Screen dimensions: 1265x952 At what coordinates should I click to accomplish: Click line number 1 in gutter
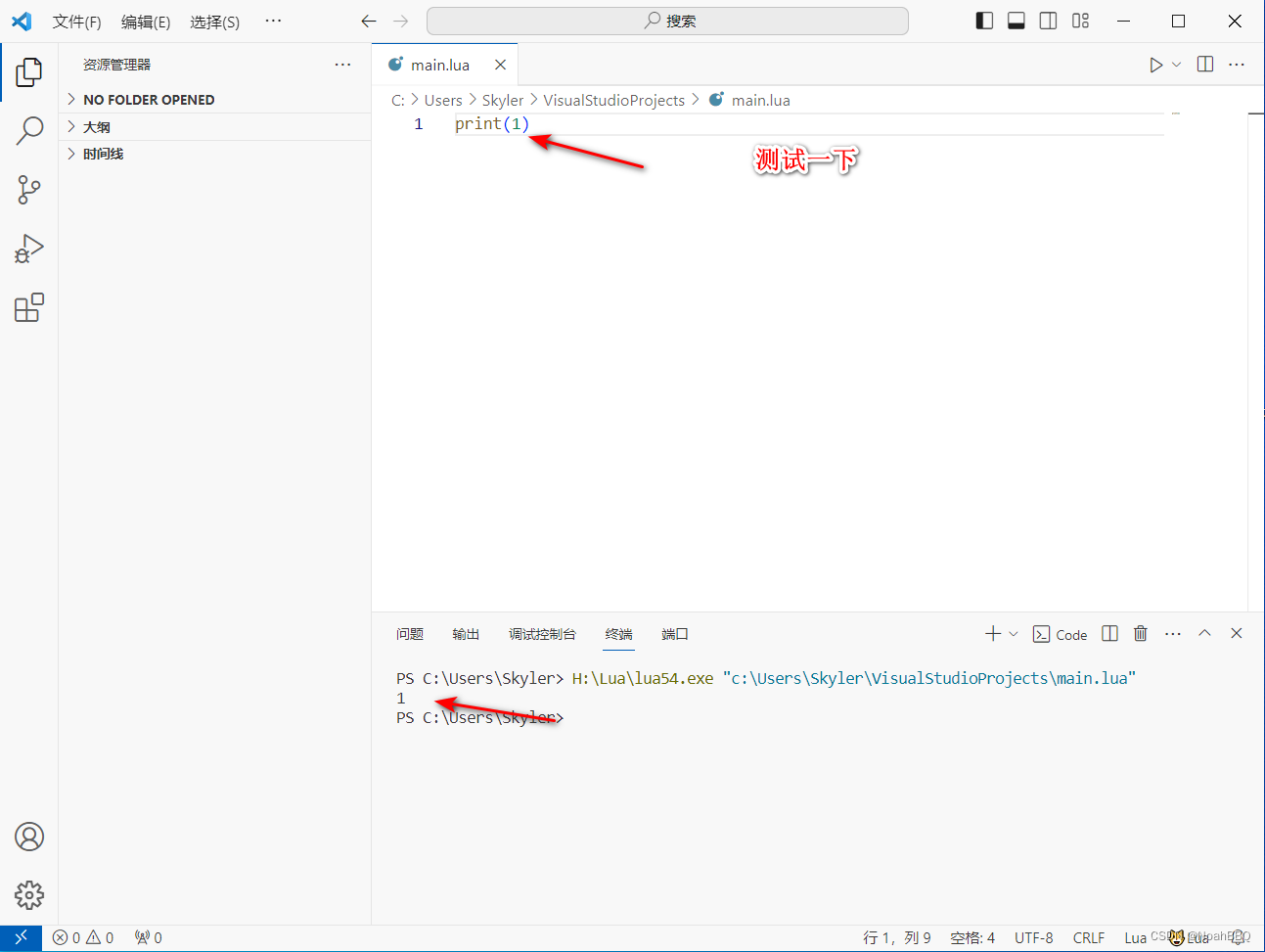(419, 124)
